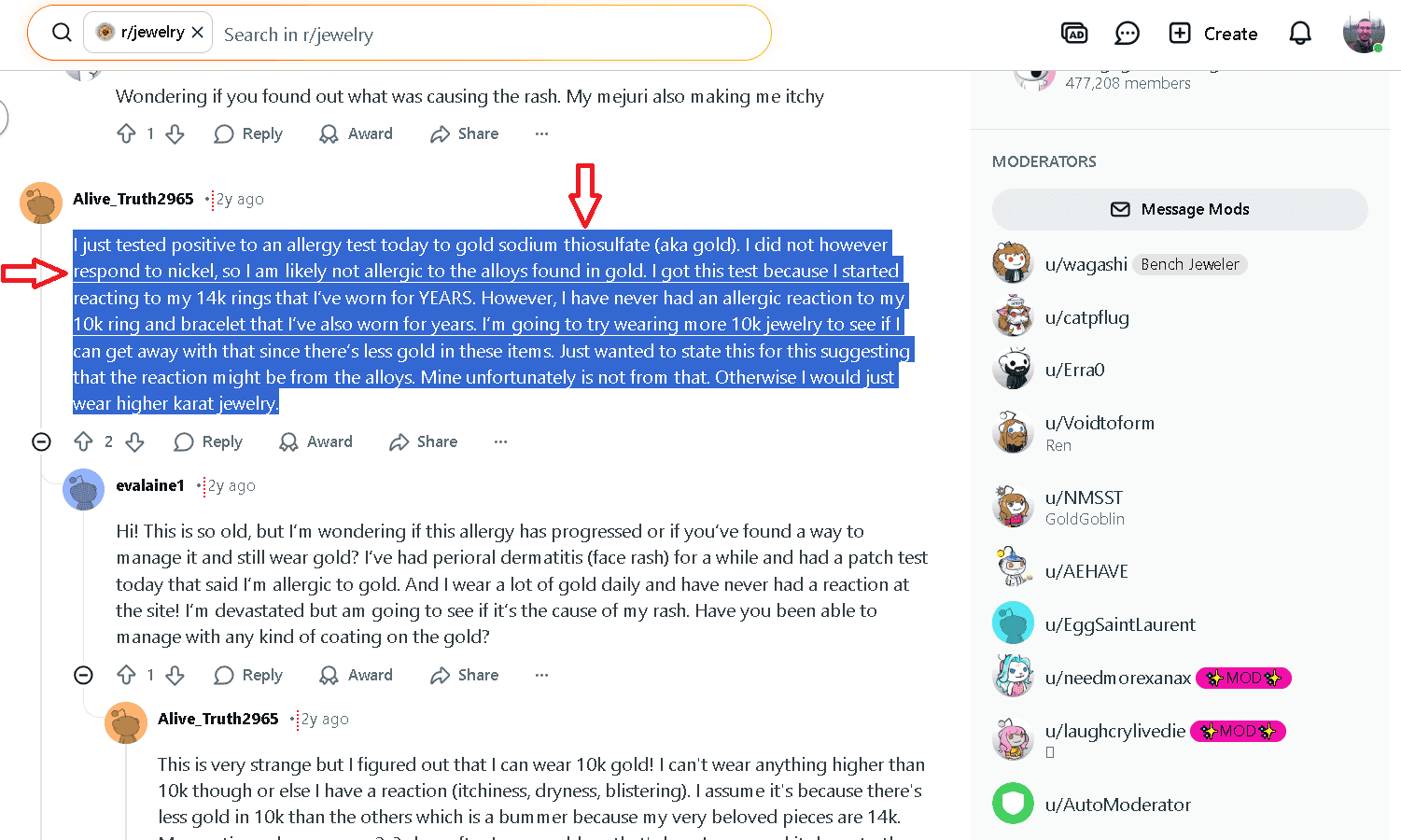
Task: Open the user profile avatar menu
Action: click(1363, 34)
